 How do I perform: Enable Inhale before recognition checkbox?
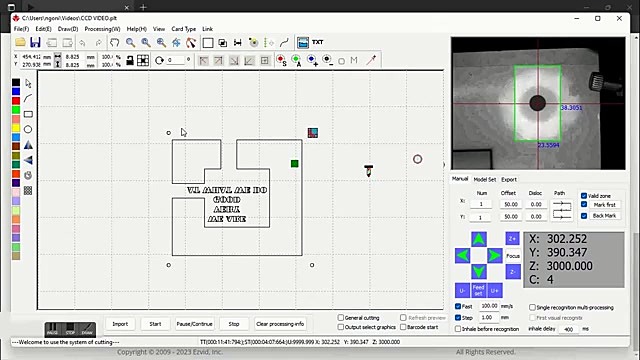tap(458, 329)
